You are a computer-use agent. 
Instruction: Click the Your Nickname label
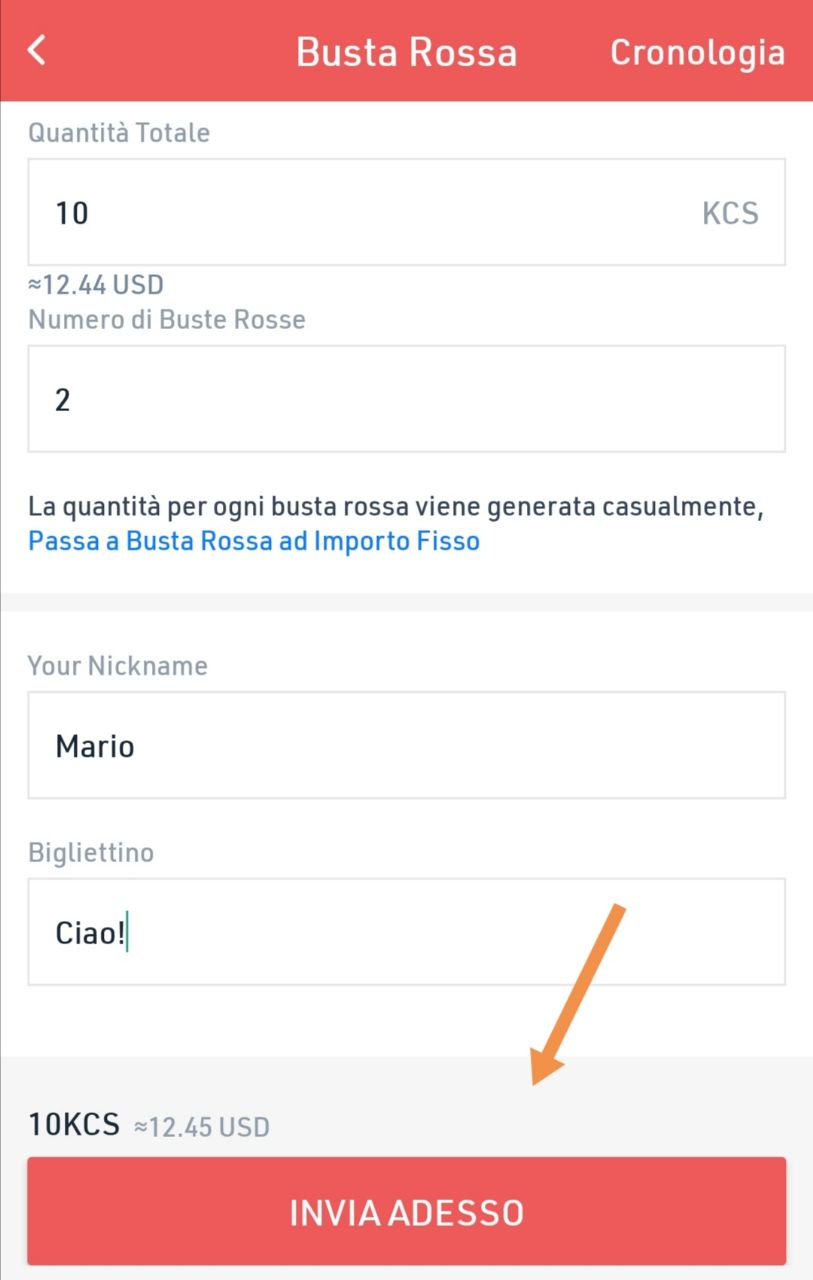118,666
